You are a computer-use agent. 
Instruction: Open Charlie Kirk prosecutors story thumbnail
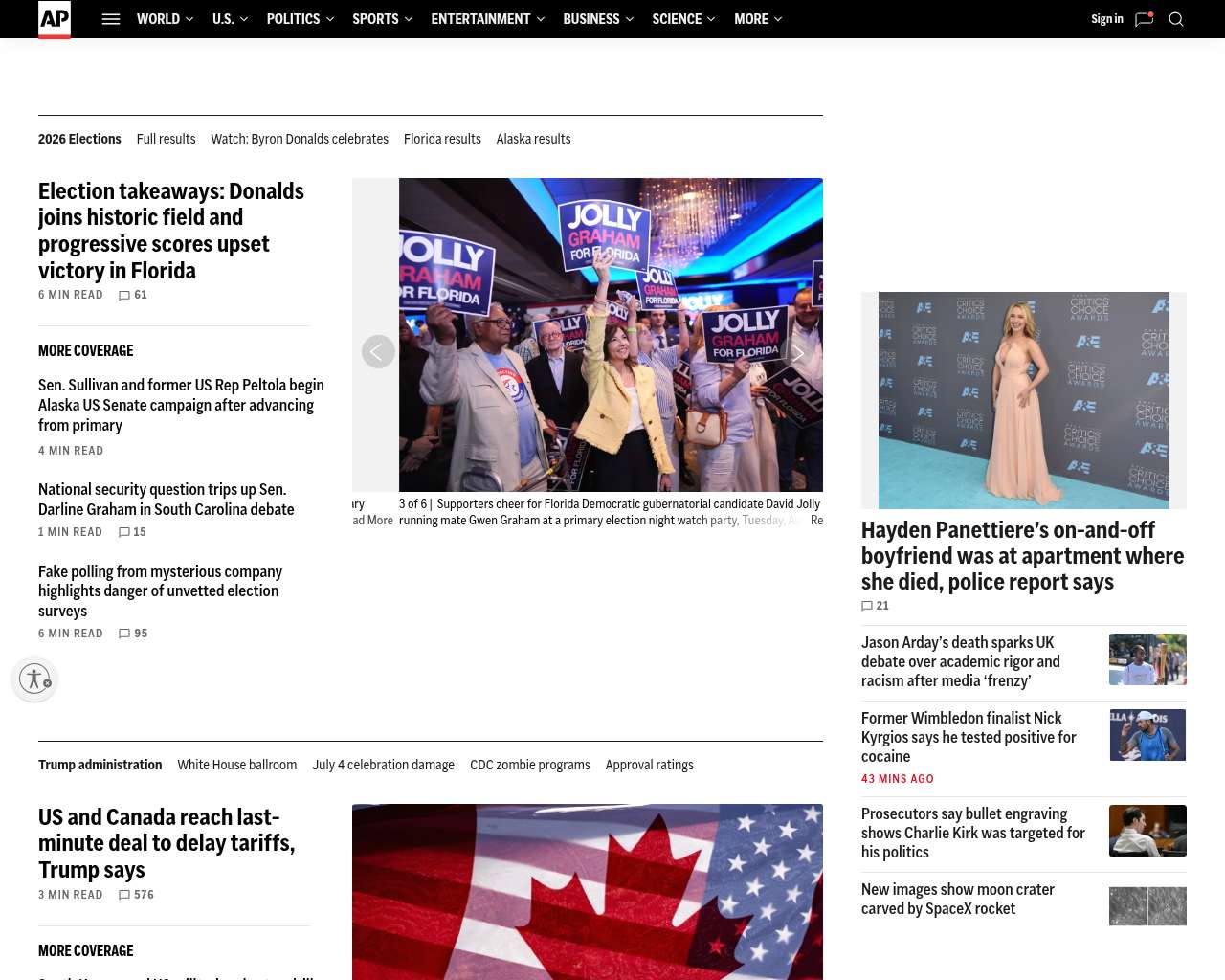pos(1147,831)
